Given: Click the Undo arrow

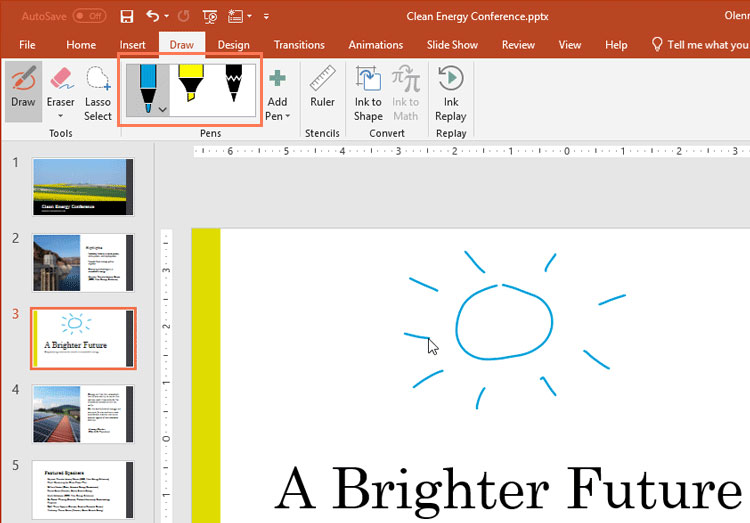Looking at the screenshot, I should click(152, 16).
